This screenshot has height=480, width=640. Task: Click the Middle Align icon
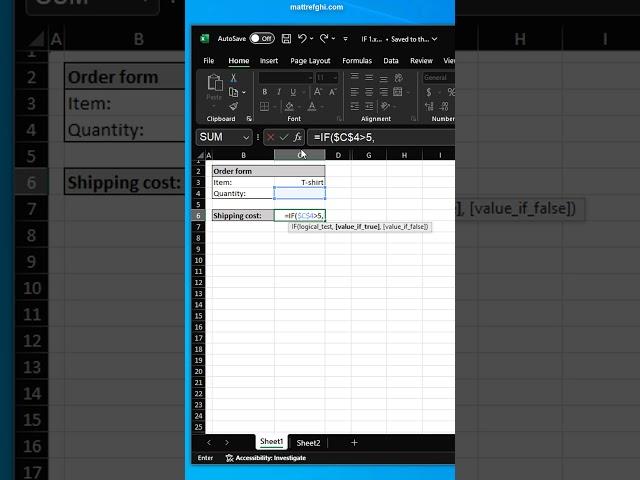click(x=369, y=77)
